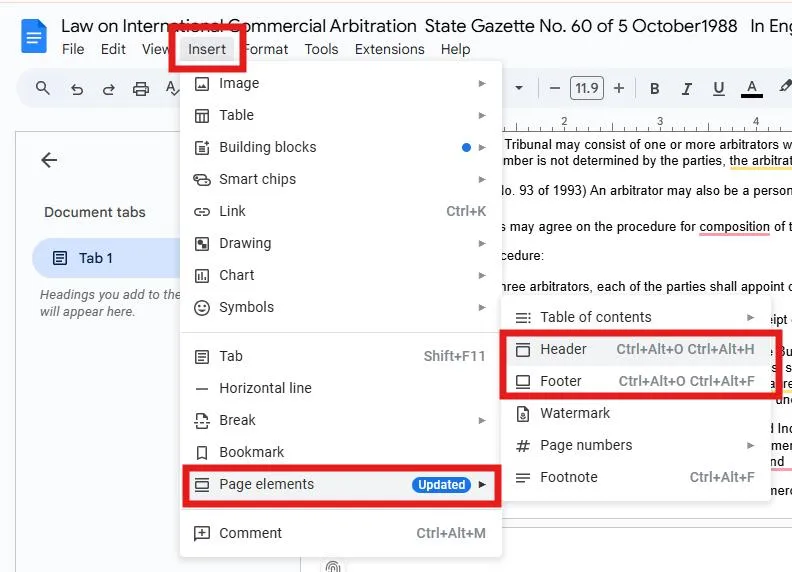Undo the last action
This screenshot has height=572, width=792.
coord(77,89)
